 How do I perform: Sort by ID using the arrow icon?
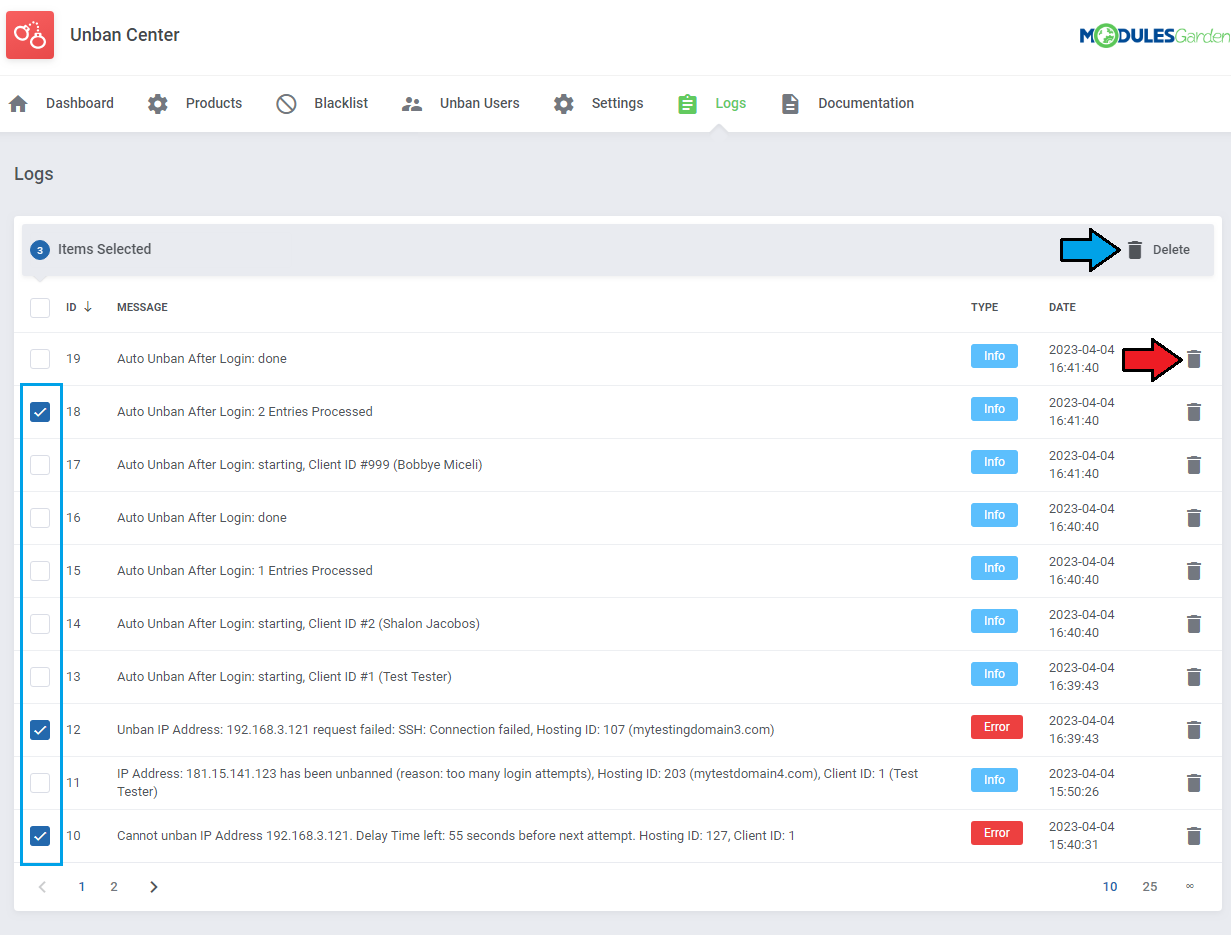88,307
